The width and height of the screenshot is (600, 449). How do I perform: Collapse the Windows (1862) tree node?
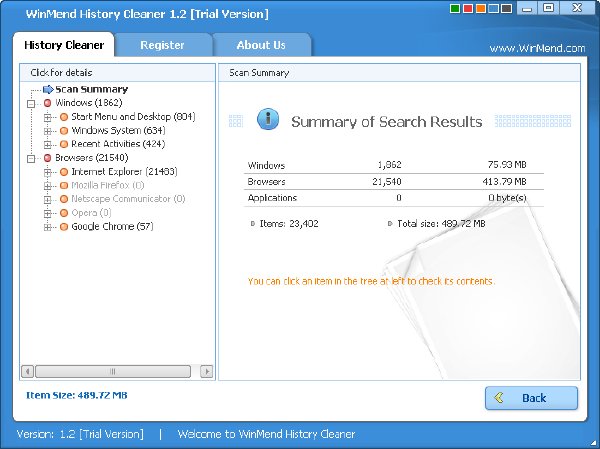pyautogui.click(x=31, y=103)
